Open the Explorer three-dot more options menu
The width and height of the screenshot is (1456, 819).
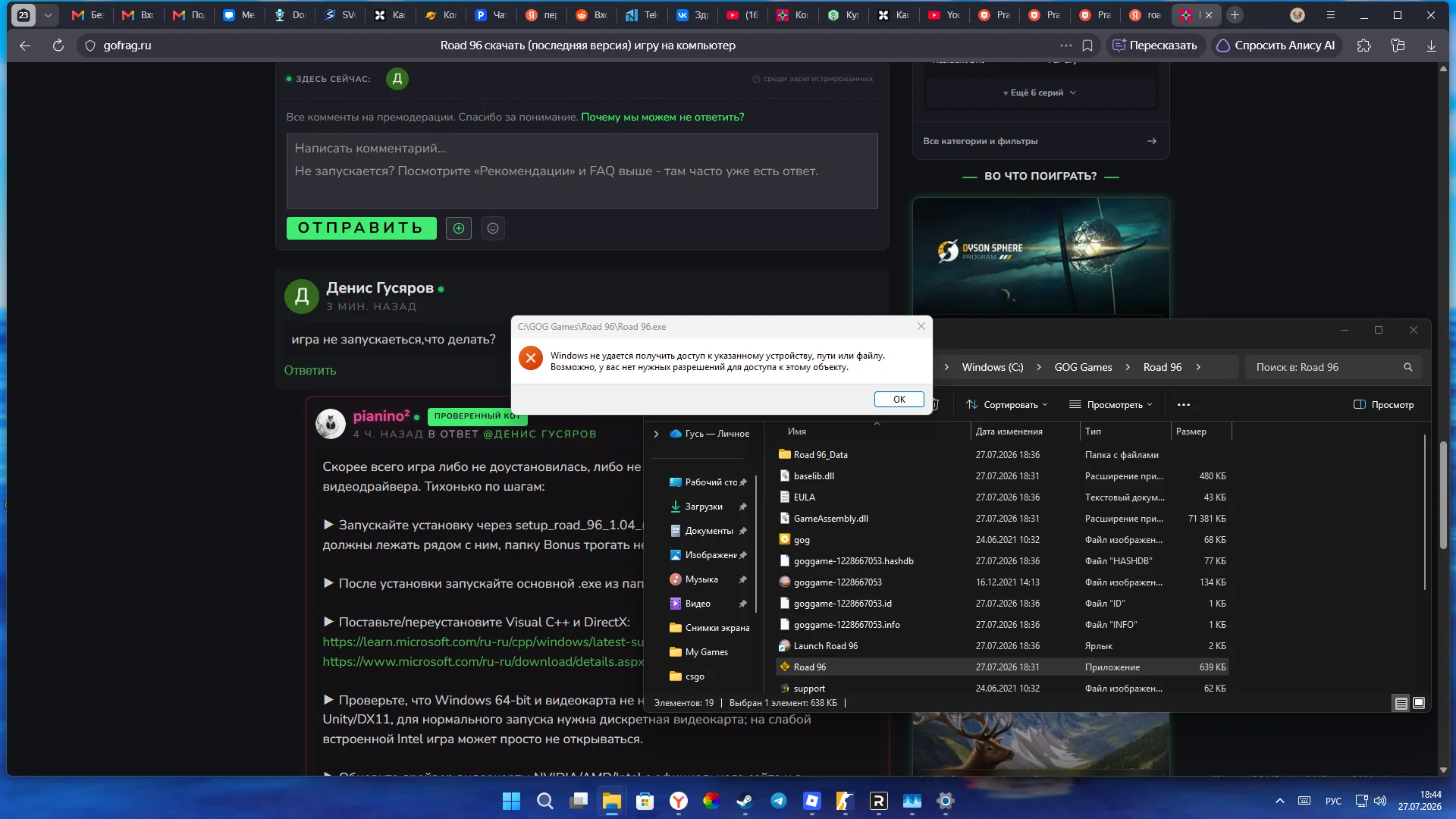(x=1184, y=405)
